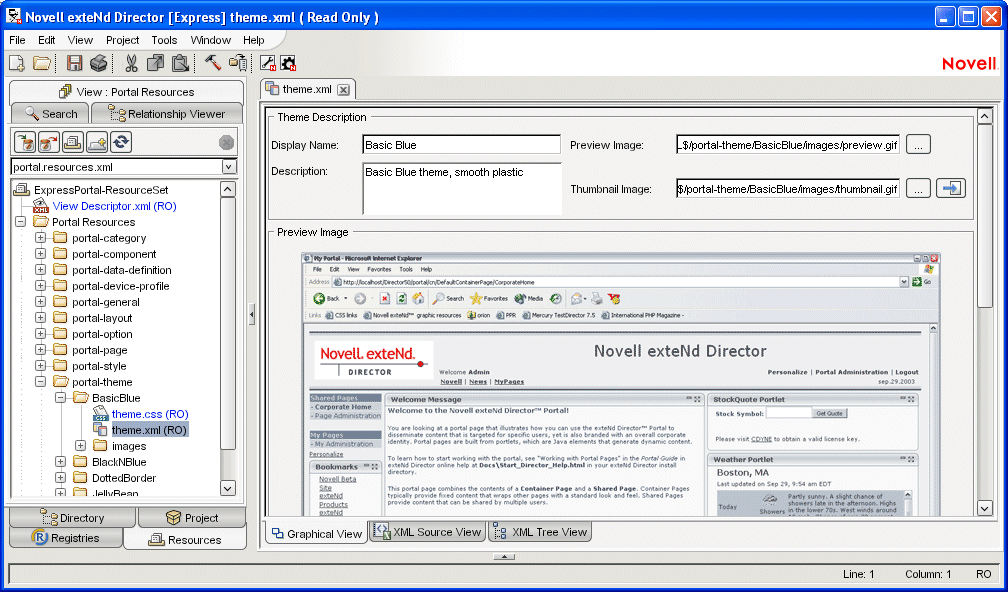Collapse the portal-theme folder

40,382
